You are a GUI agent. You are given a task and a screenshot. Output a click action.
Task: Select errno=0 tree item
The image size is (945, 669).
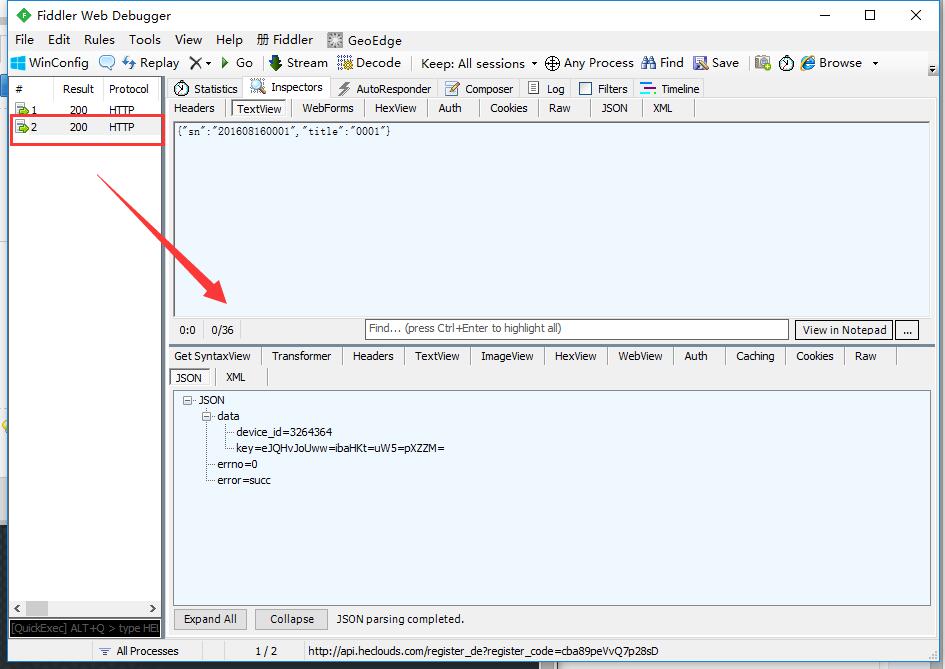[x=237, y=464]
